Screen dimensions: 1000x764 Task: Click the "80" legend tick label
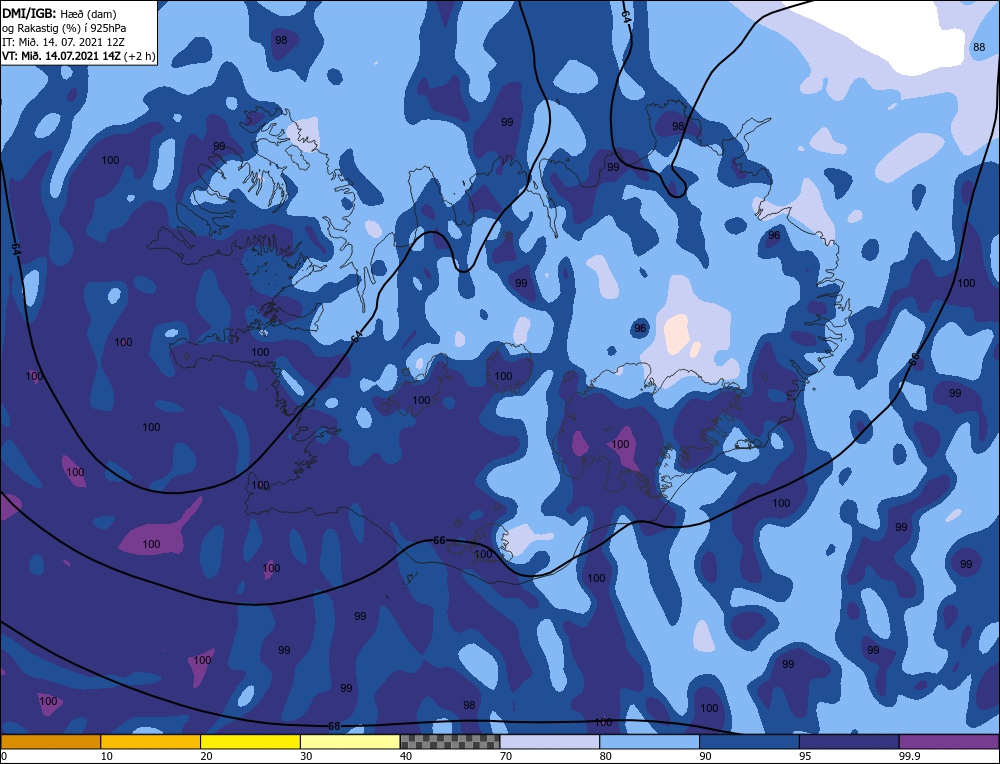point(605,756)
